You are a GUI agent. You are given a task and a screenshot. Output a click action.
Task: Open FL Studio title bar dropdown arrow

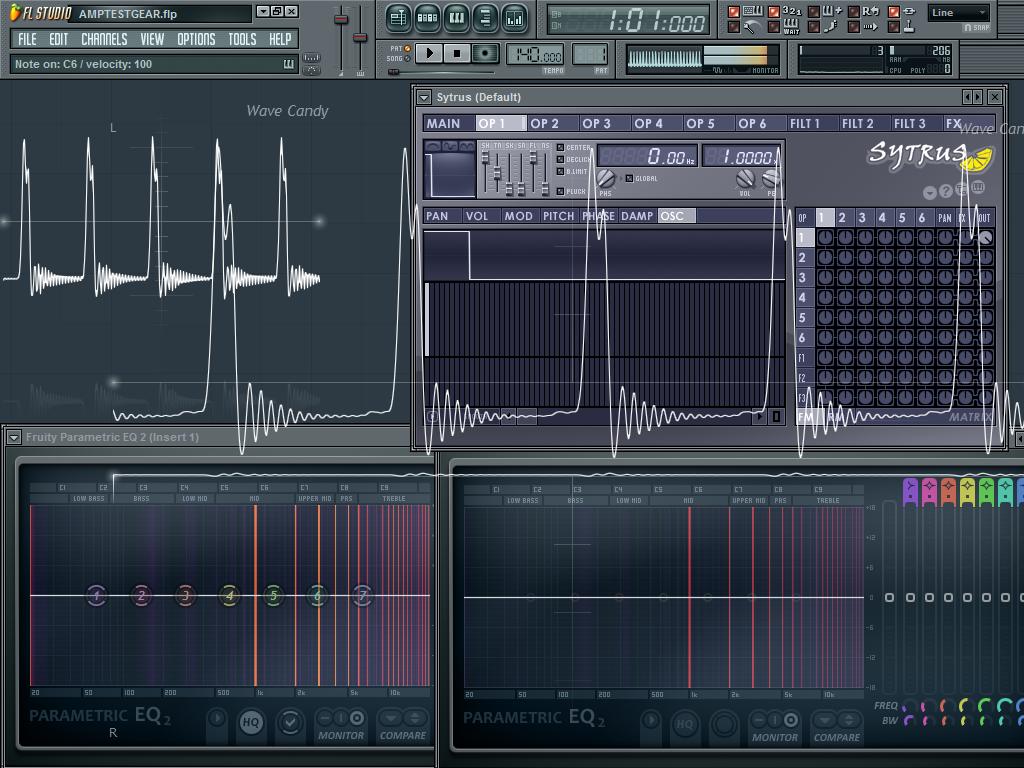click(x=263, y=11)
